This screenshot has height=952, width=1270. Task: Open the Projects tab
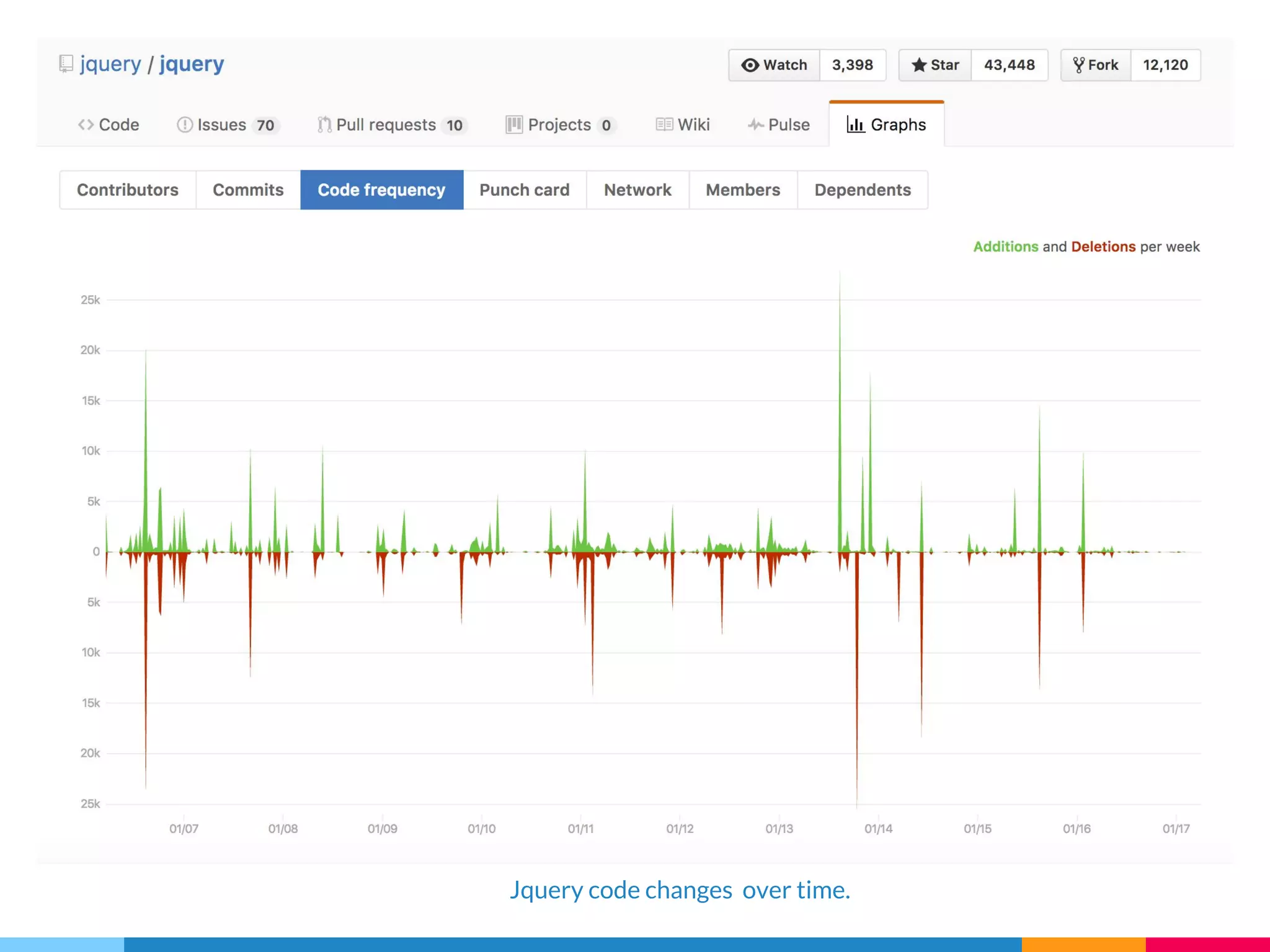click(x=560, y=125)
